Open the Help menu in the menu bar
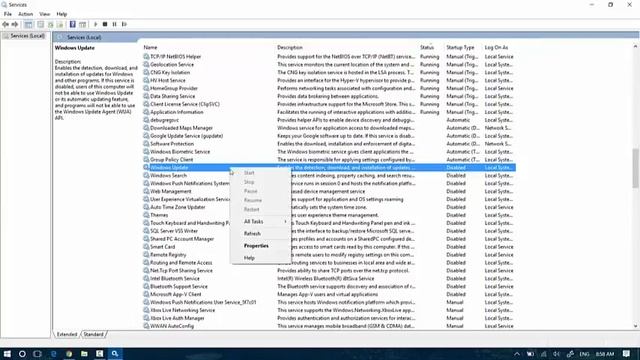Screen dimensions: 640x360 point(62,14)
